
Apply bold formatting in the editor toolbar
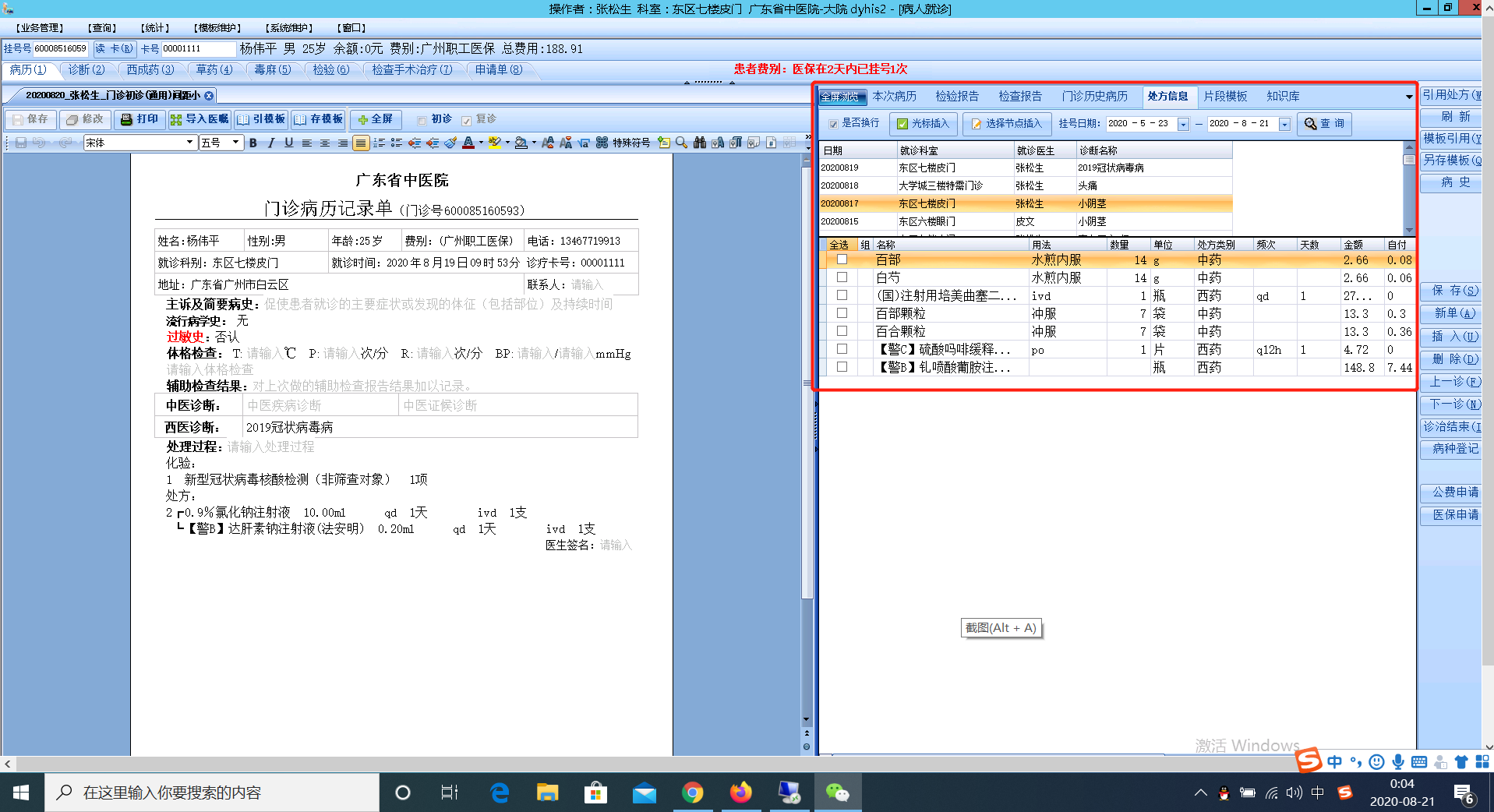point(253,143)
